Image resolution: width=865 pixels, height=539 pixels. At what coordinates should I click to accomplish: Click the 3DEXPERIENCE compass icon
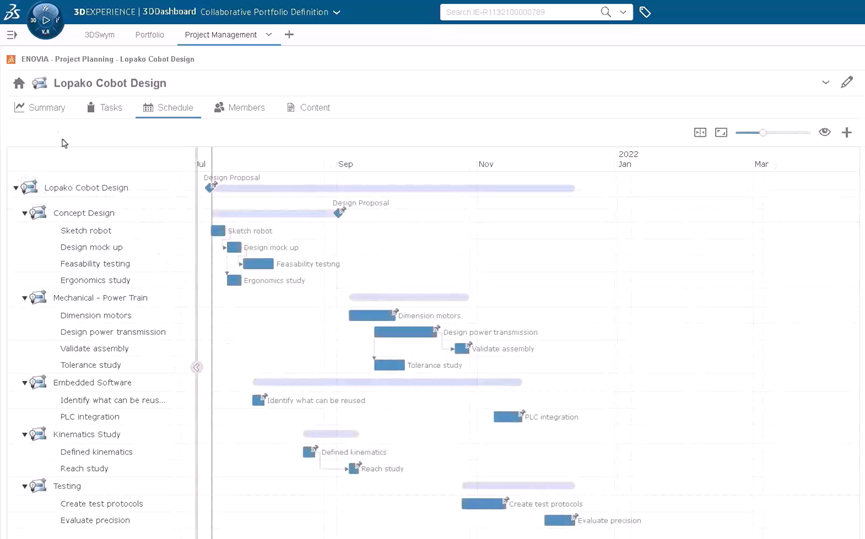click(x=46, y=19)
